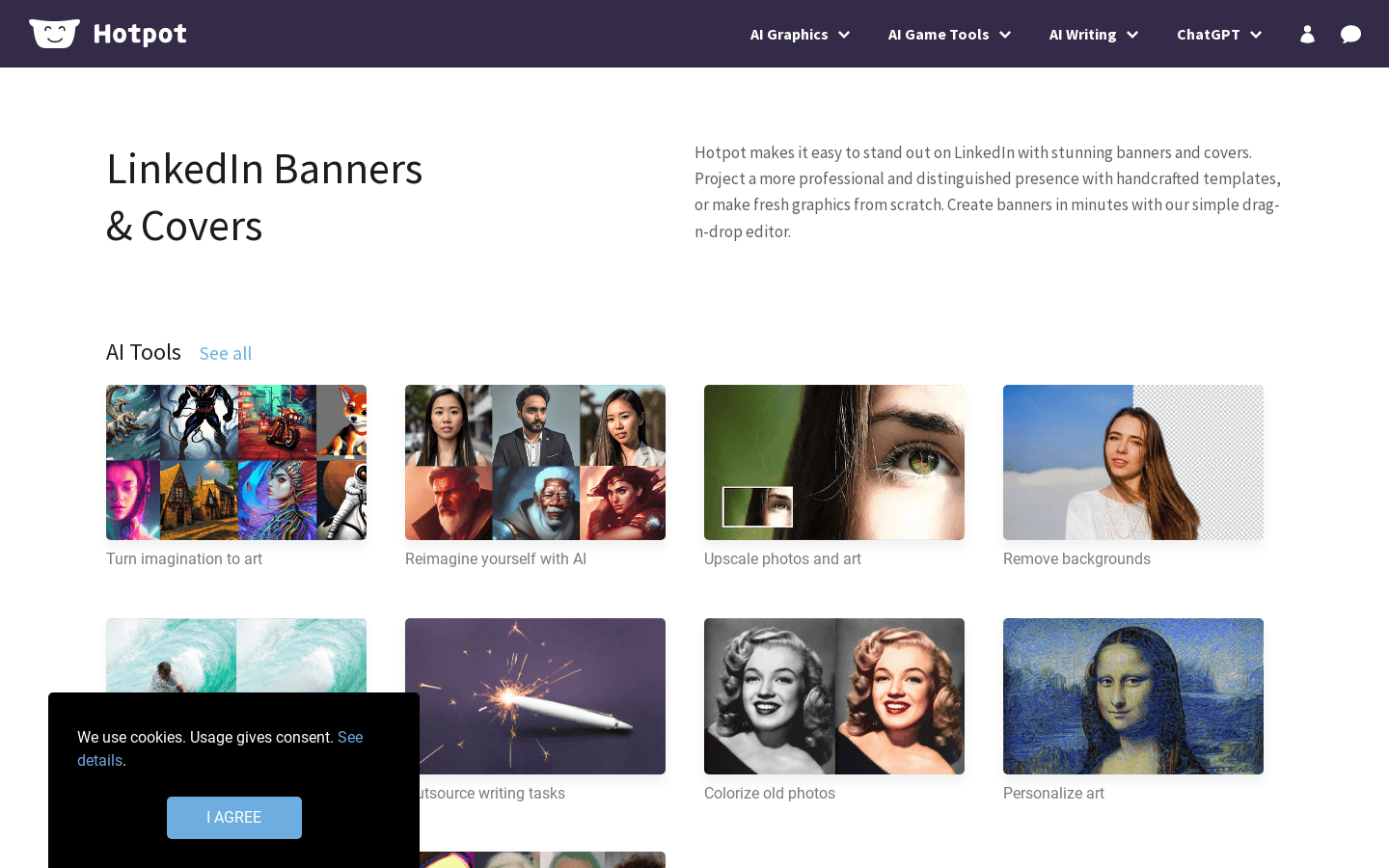
Task: Follow the See all link
Action: click(x=226, y=354)
